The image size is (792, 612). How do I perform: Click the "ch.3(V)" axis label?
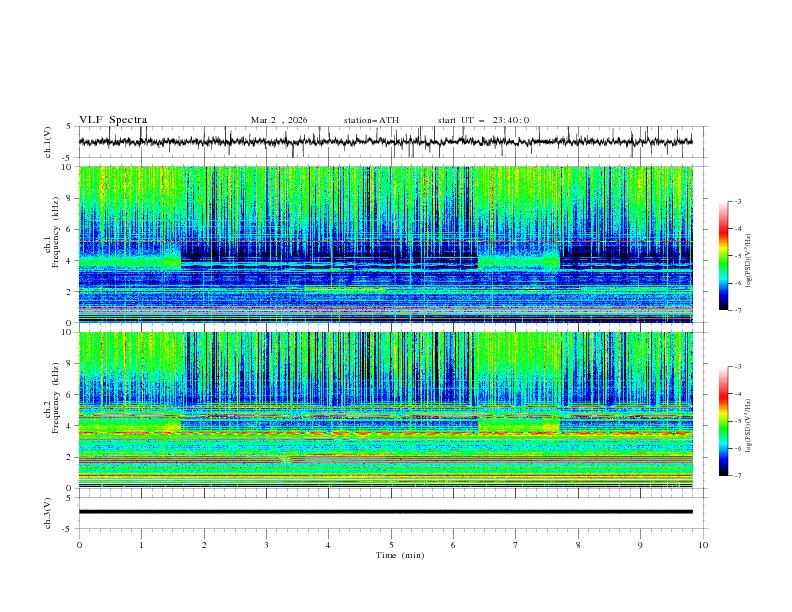[48, 513]
